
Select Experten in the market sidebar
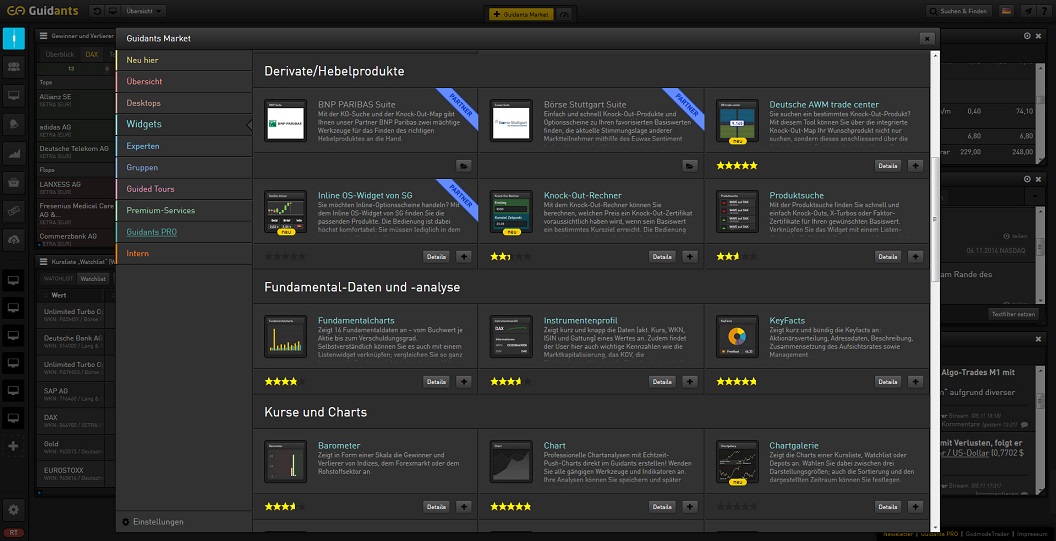tap(143, 146)
